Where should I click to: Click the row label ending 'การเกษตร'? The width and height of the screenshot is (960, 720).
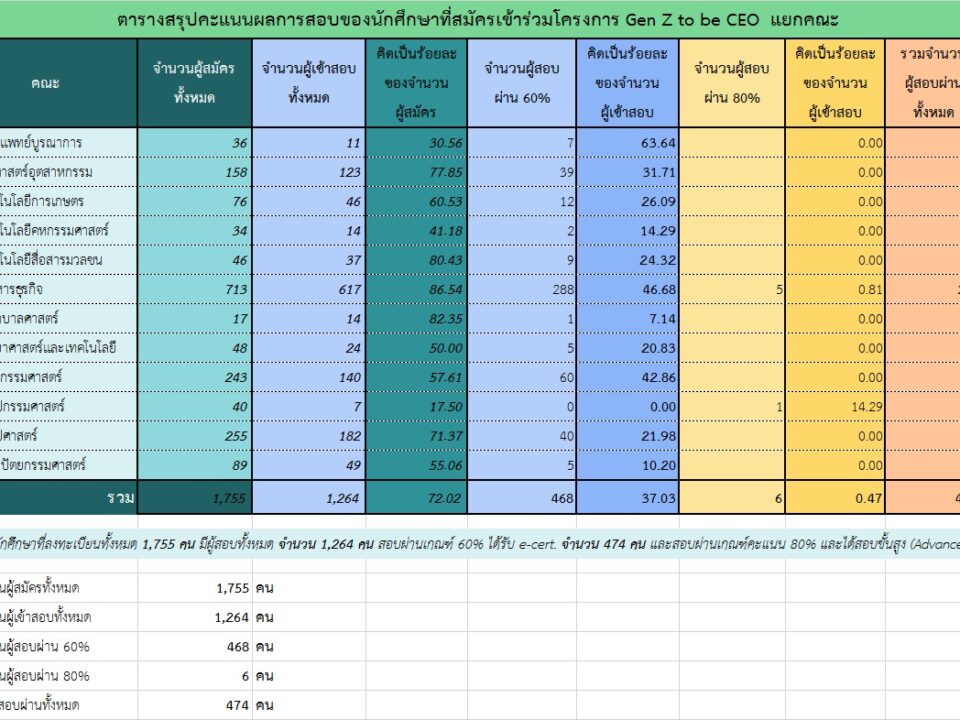(x=69, y=201)
